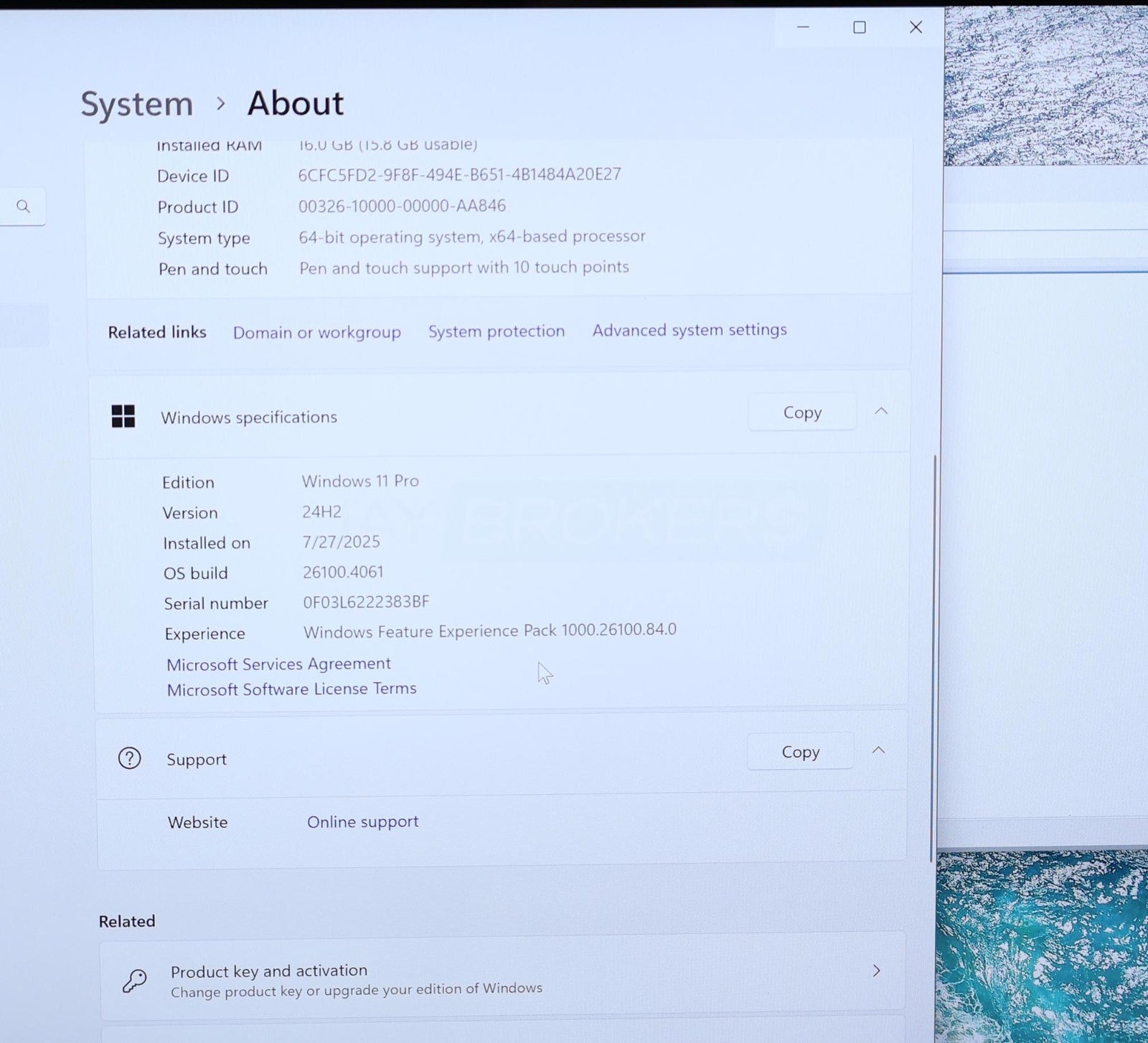
Task: Click the Related links label
Action: (157, 332)
